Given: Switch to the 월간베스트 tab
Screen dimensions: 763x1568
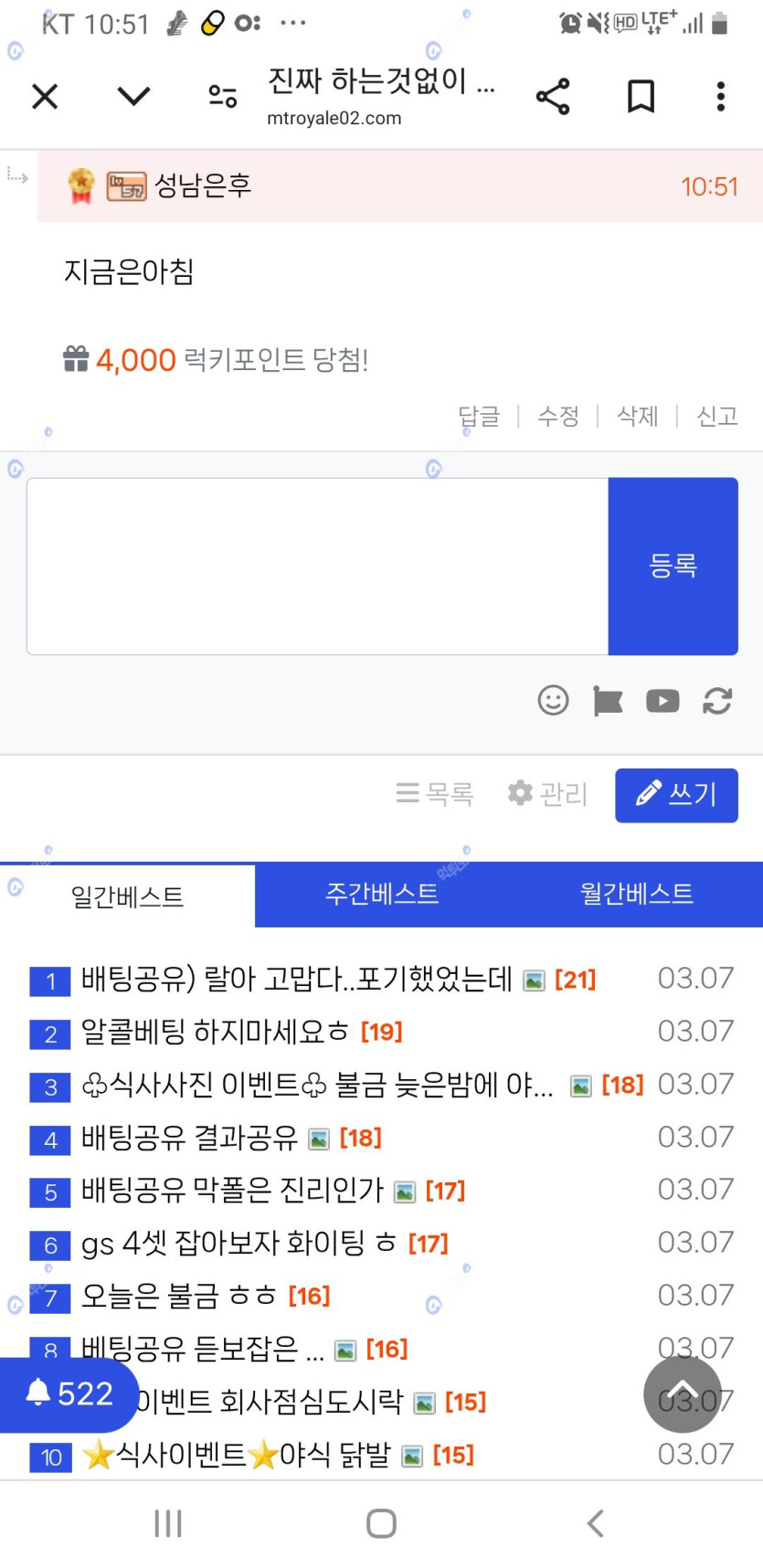Looking at the screenshot, I should coord(637,894).
